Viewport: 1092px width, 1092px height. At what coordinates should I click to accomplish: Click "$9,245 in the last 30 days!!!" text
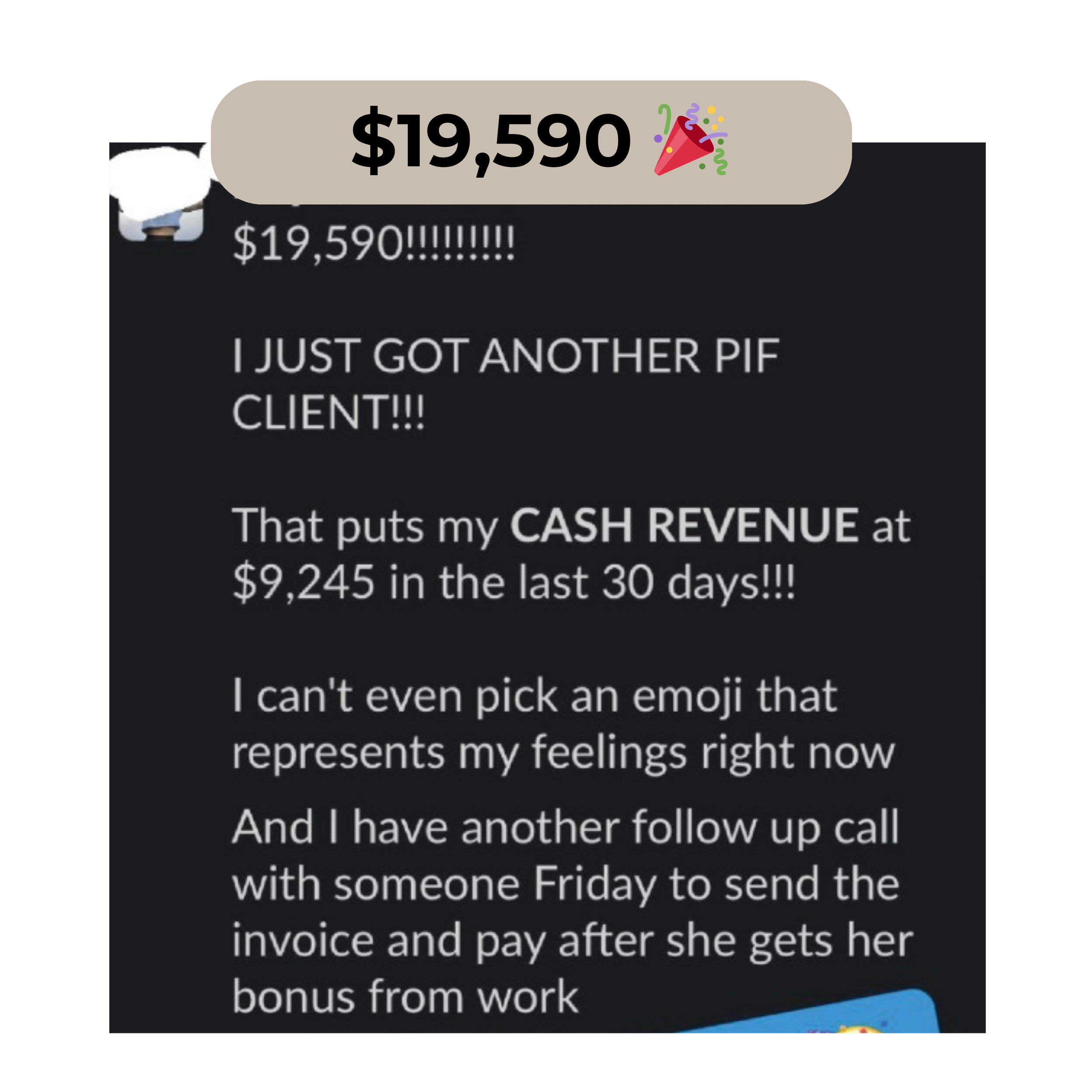[514, 582]
